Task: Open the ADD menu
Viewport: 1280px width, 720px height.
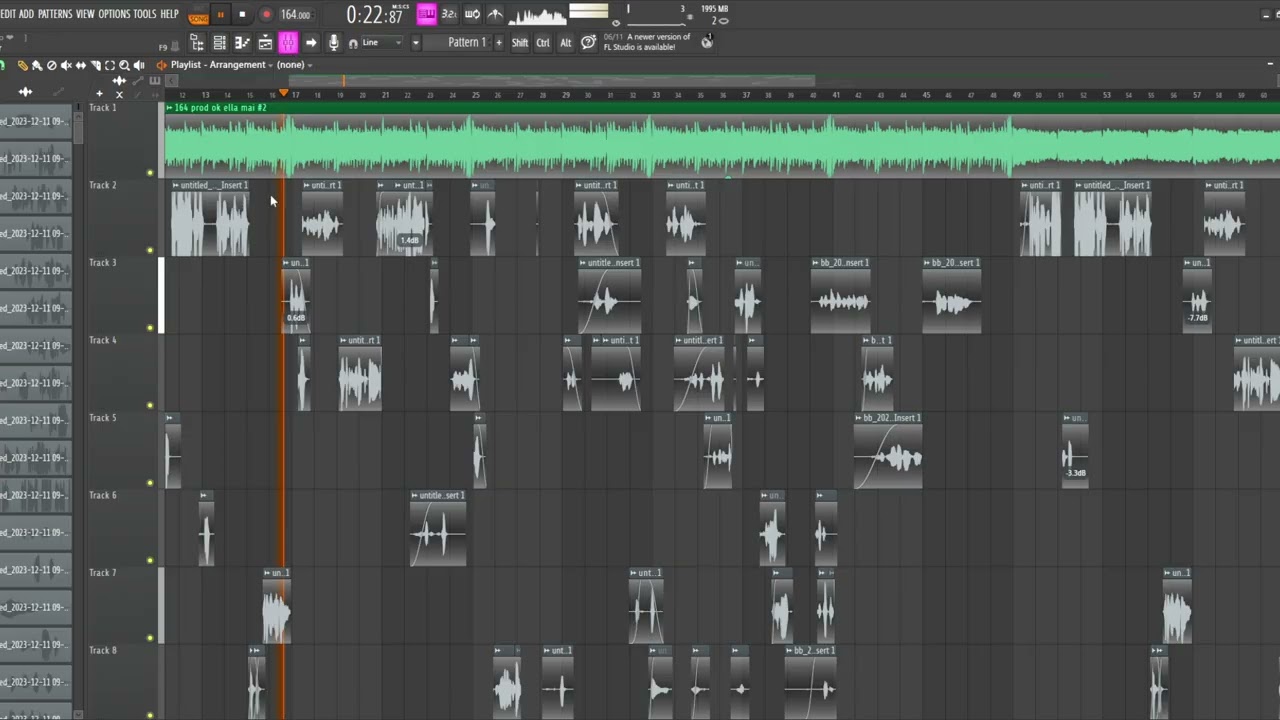Action: coord(26,14)
